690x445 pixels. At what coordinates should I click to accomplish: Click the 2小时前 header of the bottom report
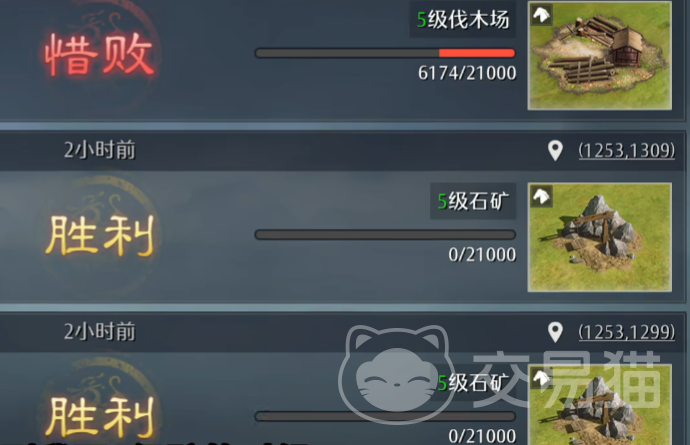[99, 331]
